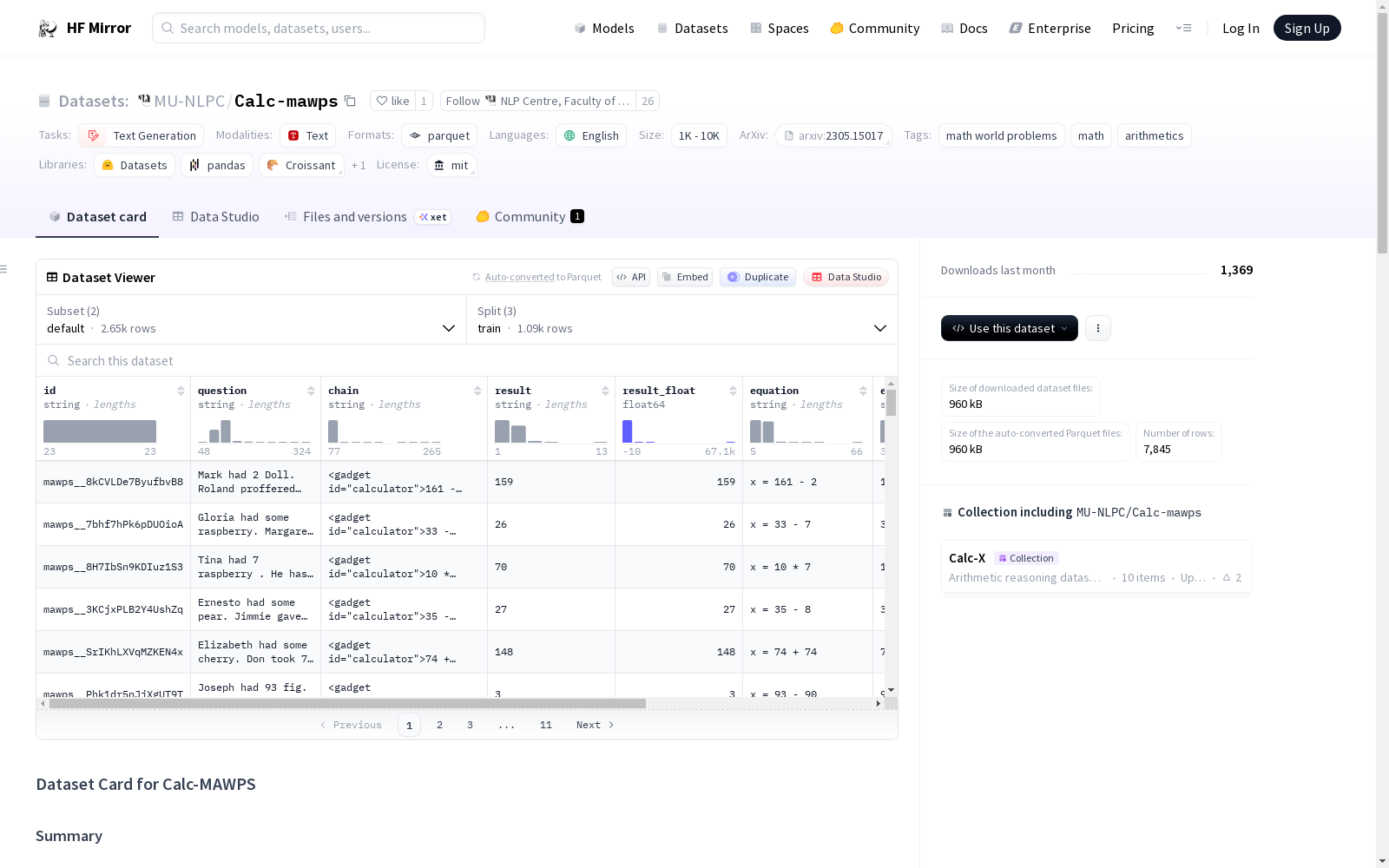Click the Auto-converted to Parquet link
Screen dimensions: 1389x868
[x=543, y=277]
